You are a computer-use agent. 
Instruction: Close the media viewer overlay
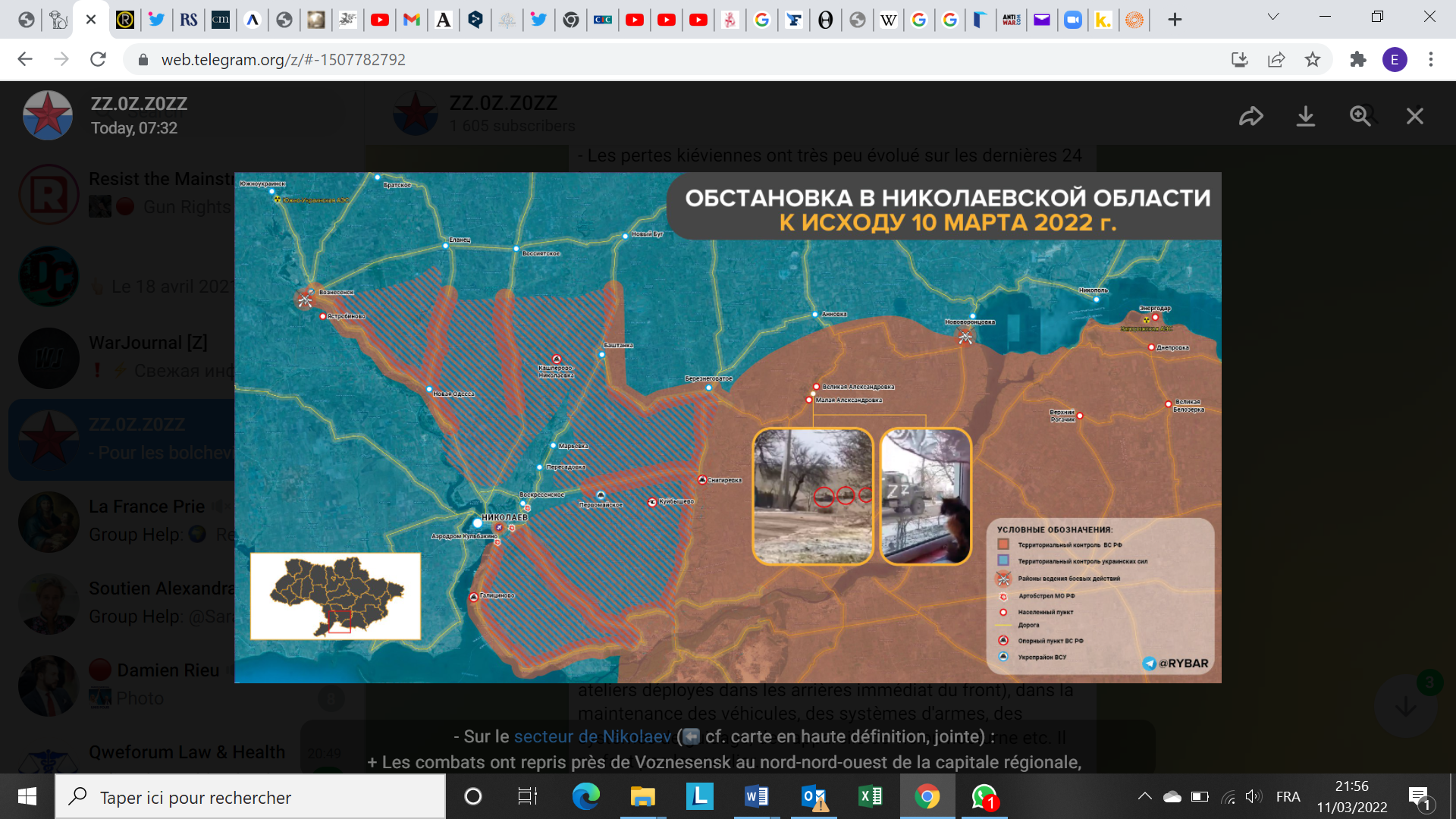[x=1414, y=116]
